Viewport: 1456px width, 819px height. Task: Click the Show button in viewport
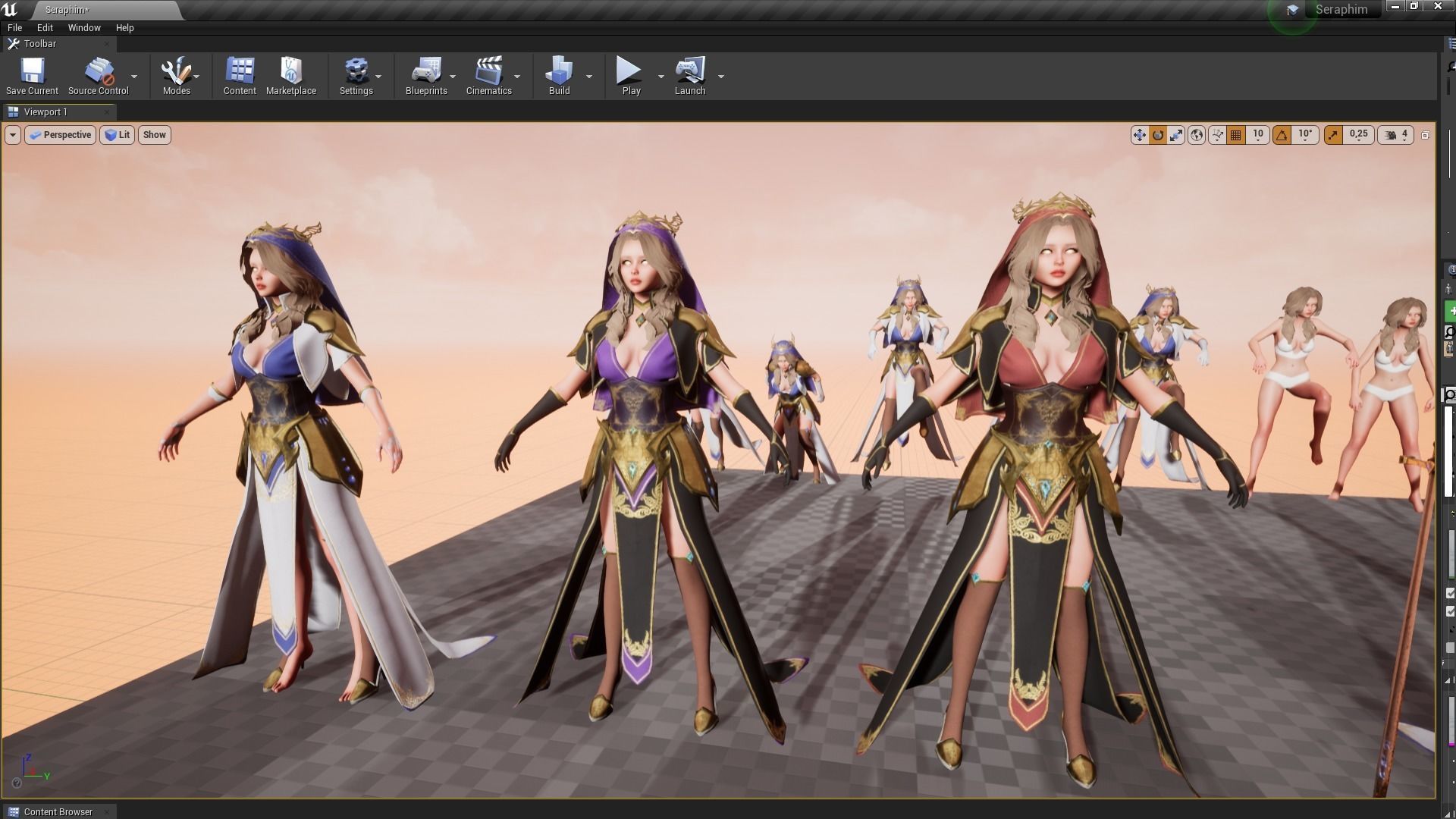pyautogui.click(x=154, y=135)
